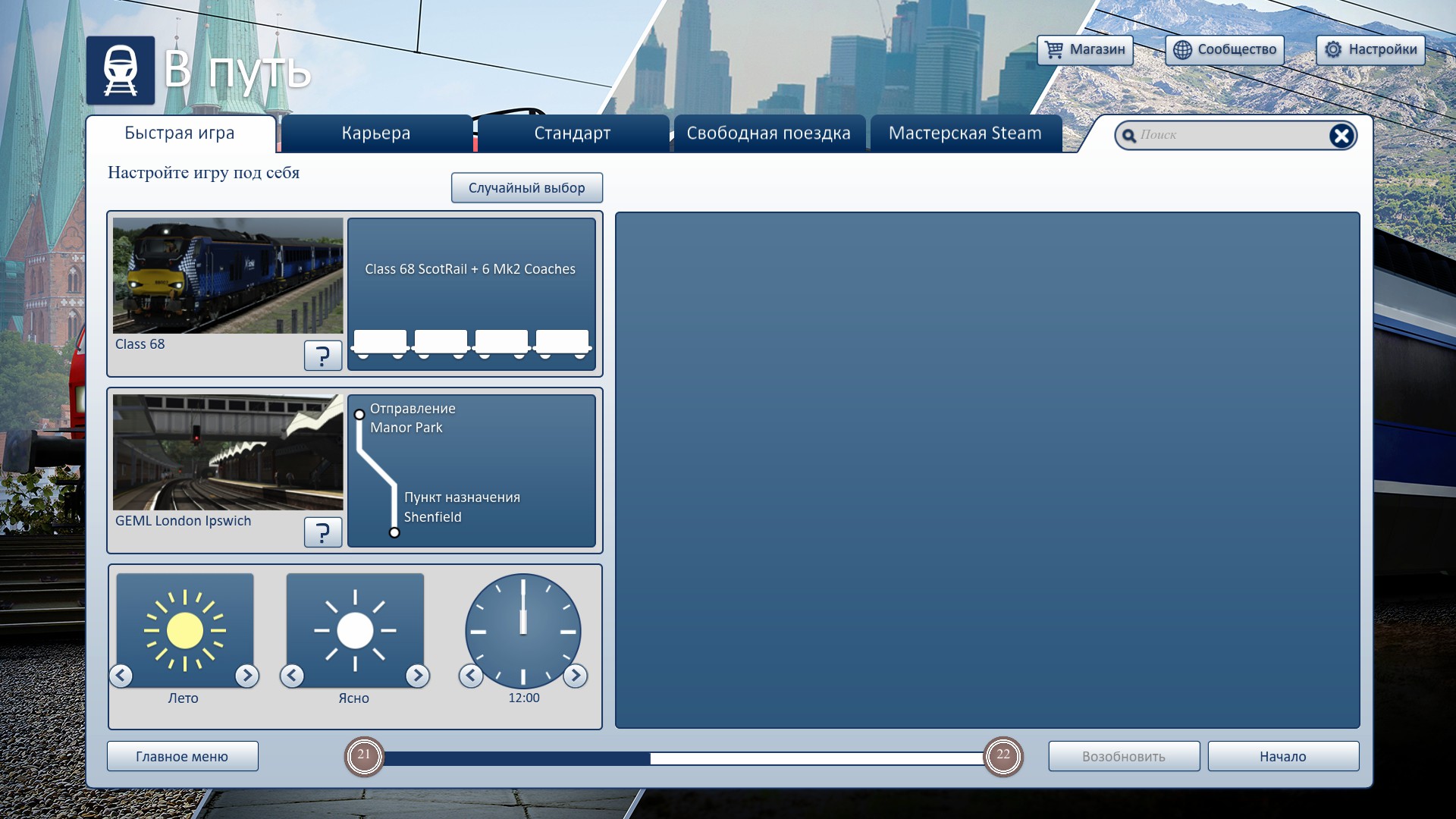Select previous weather before Ясно
The height and width of the screenshot is (819, 1456).
pos(292,675)
